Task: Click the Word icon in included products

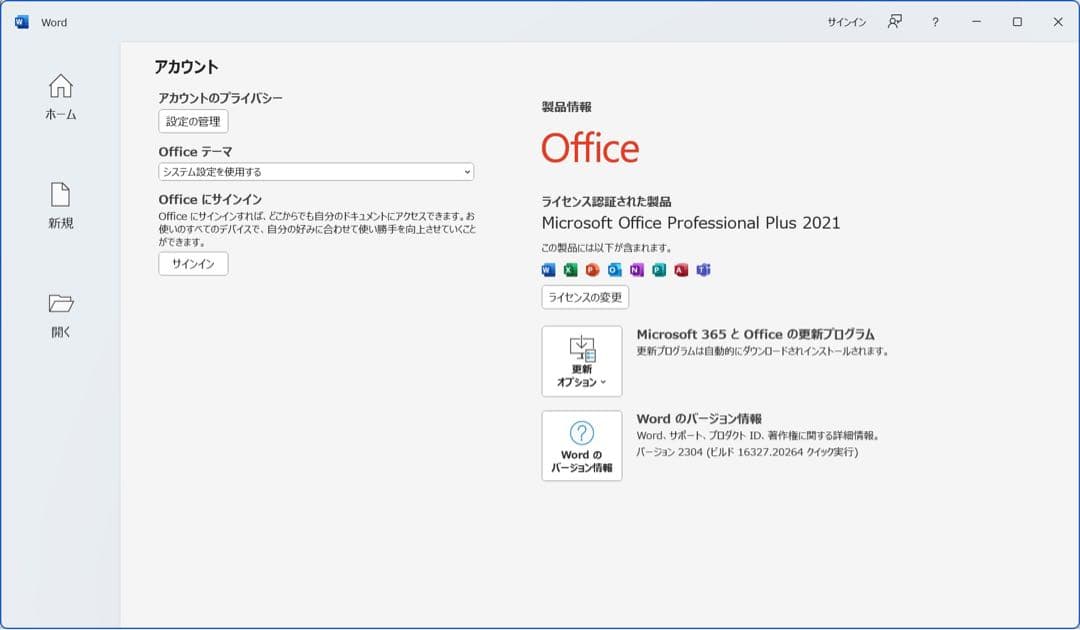Action: click(546, 269)
